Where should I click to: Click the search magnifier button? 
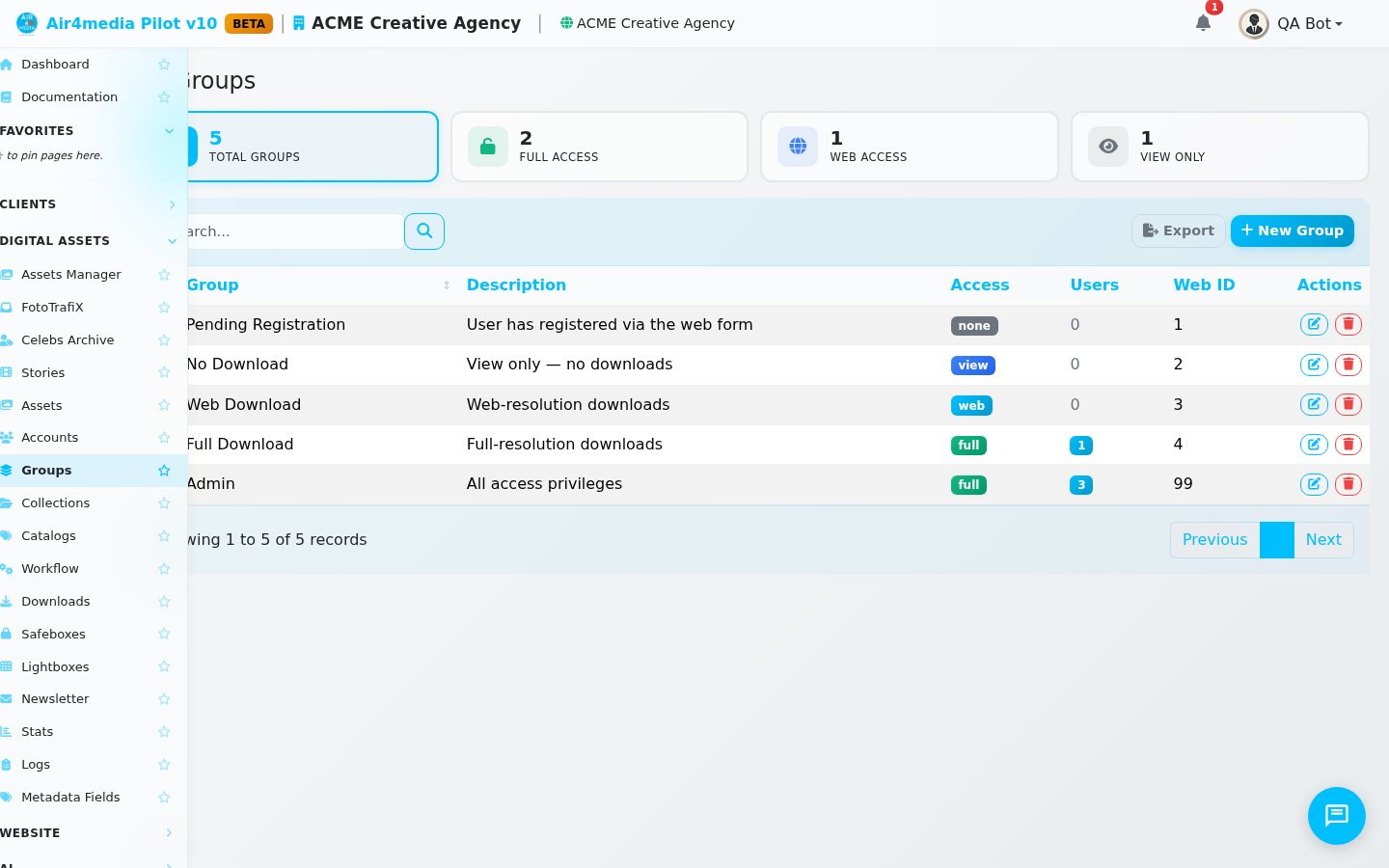coord(424,231)
